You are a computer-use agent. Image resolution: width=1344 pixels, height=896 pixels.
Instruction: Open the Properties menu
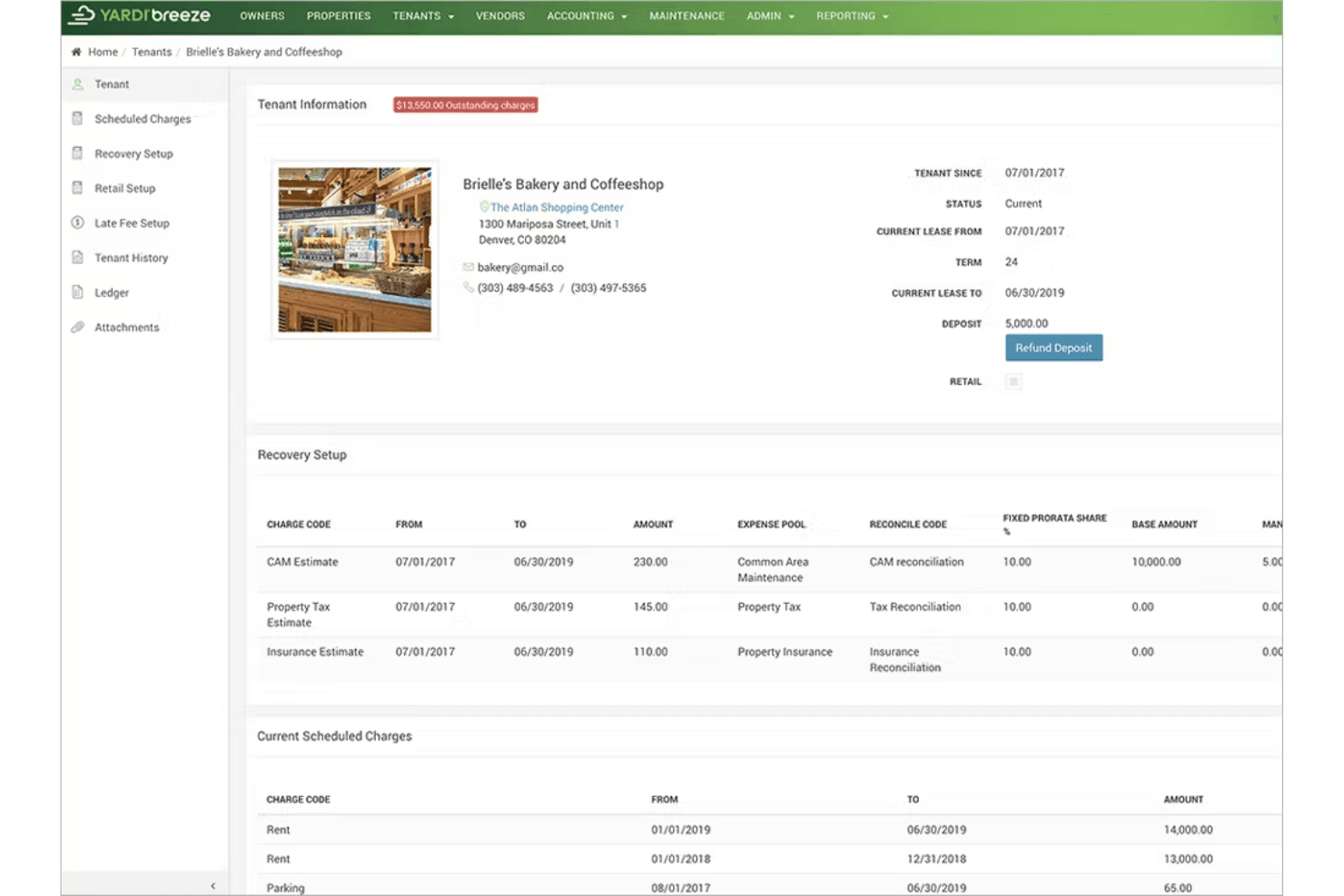pyautogui.click(x=339, y=16)
